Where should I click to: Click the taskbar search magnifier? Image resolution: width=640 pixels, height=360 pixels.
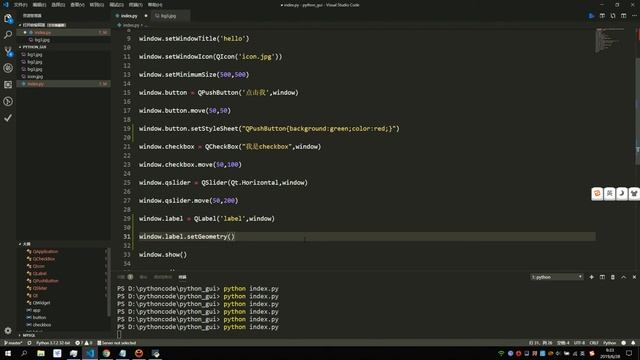[24, 353]
